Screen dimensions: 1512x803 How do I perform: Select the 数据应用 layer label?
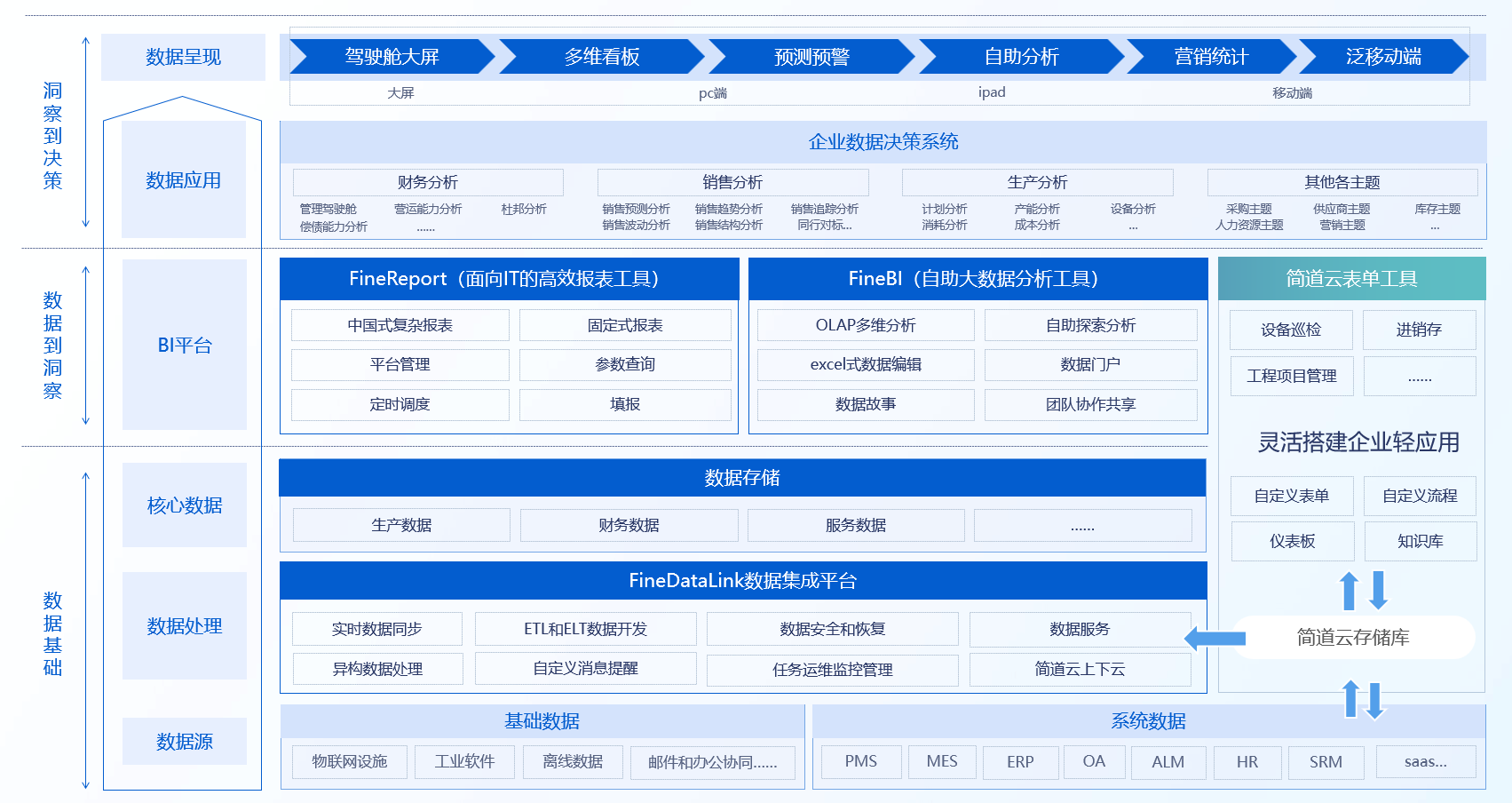pyautogui.click(x=184, y=180)
